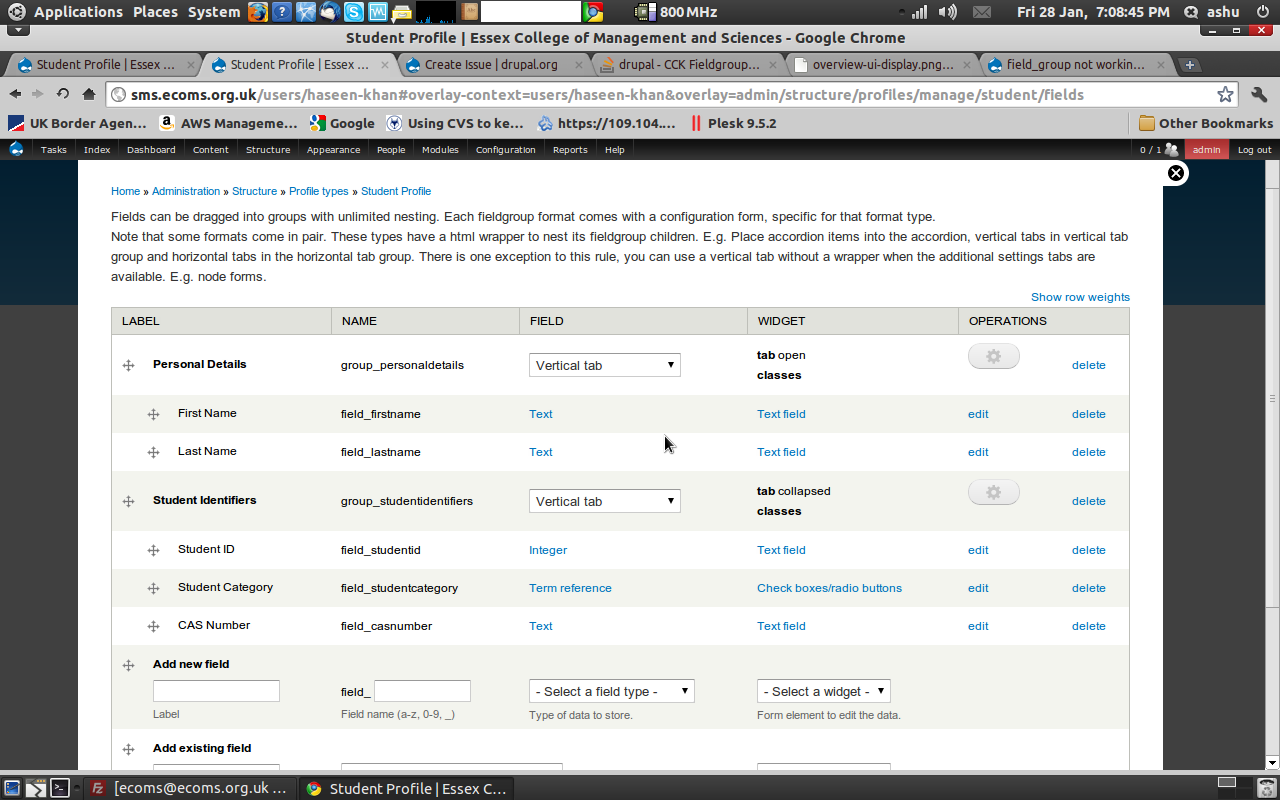Launch Skype from the top panel
Image resolution: width=1280 pixels, height=800 pixels.
(x=353, y=12)
